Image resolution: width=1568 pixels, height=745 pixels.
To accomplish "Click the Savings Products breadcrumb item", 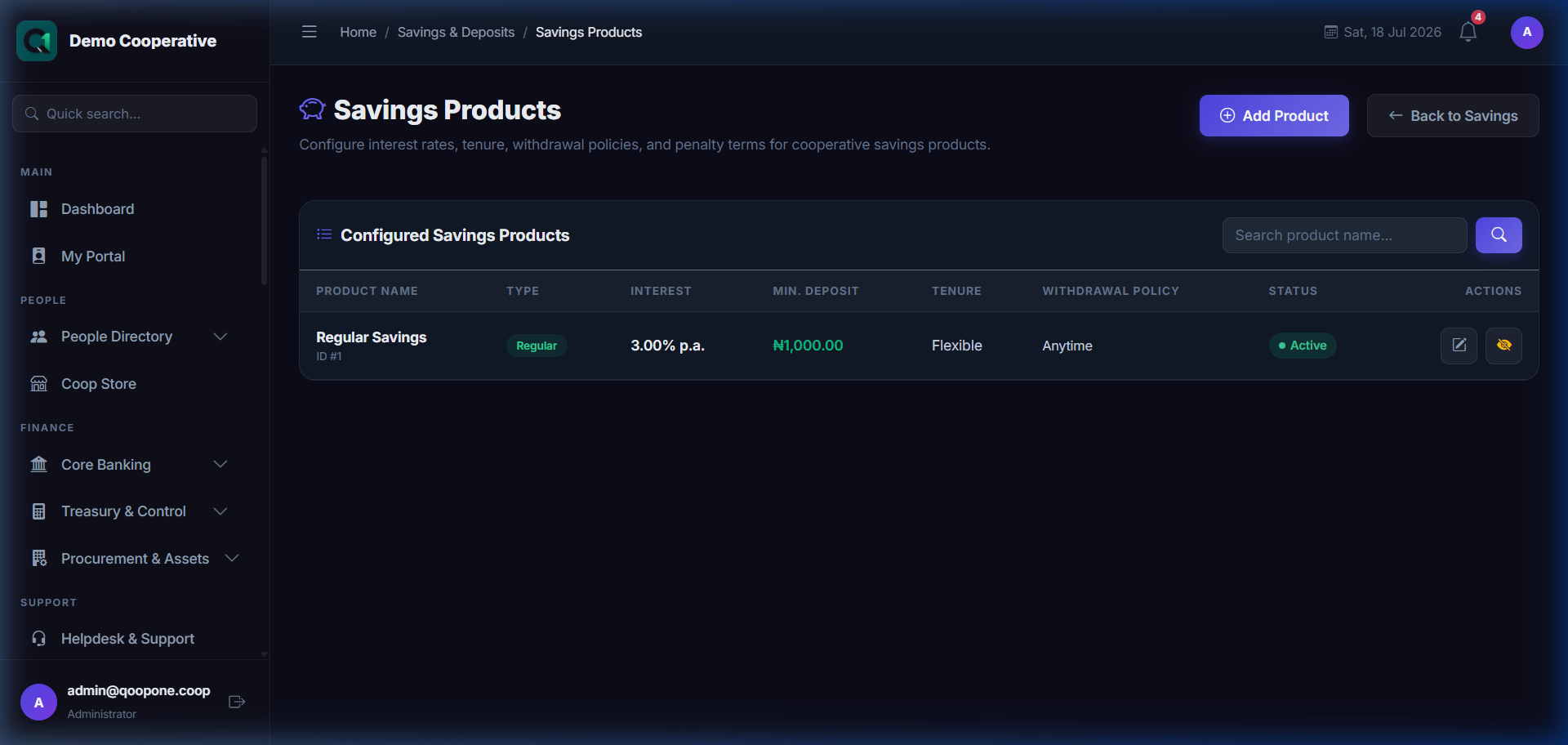I will [x=588, y=32].
